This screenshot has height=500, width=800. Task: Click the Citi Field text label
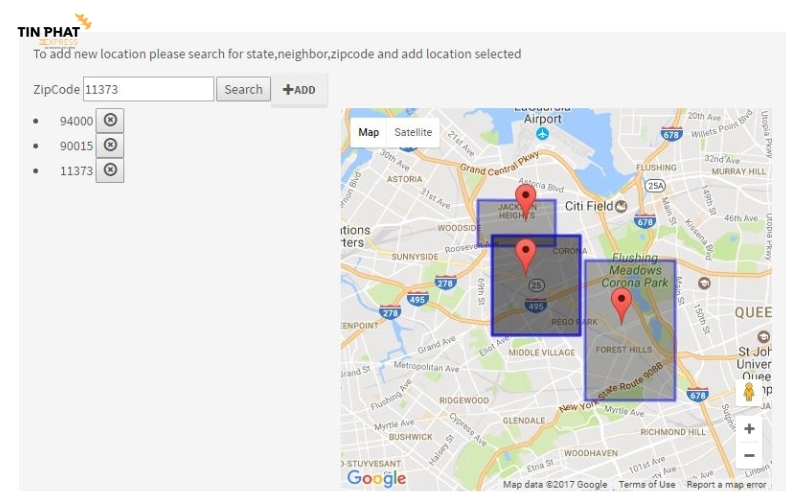click(x=589, y=206)
